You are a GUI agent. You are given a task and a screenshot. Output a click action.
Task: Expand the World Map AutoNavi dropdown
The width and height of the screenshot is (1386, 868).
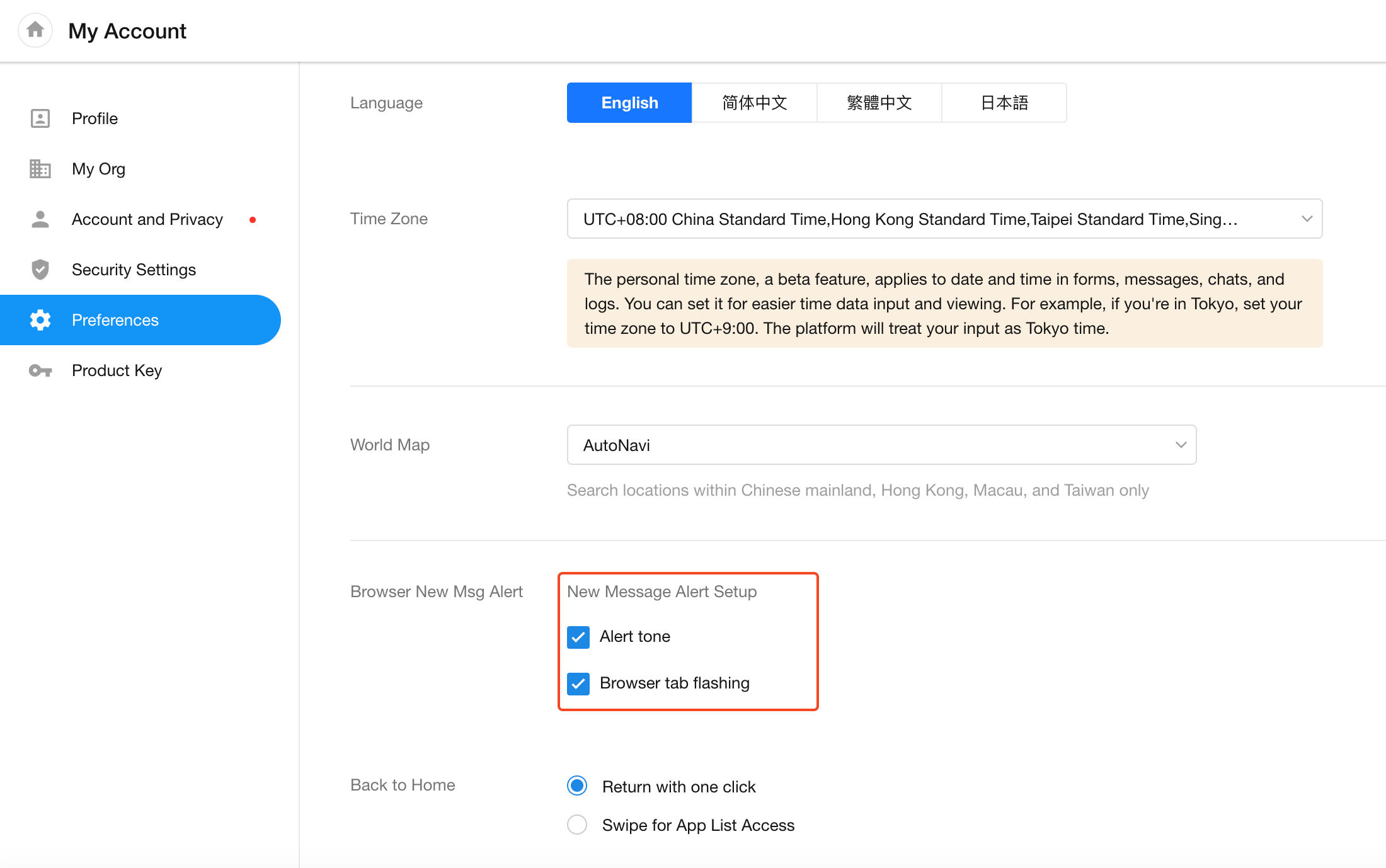[x=881, y=445]
